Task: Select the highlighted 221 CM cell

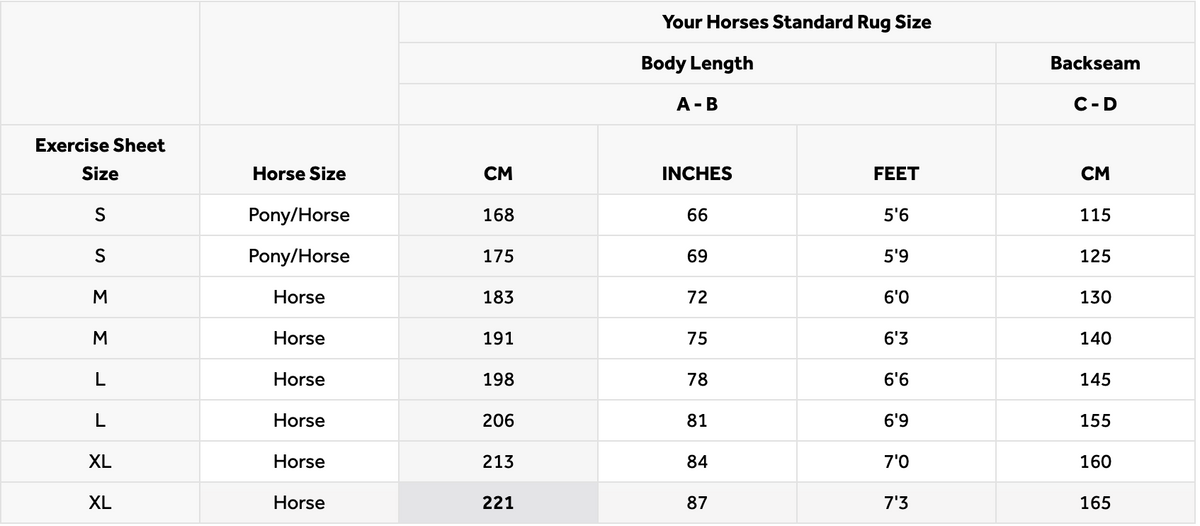Action: (498, 503)
